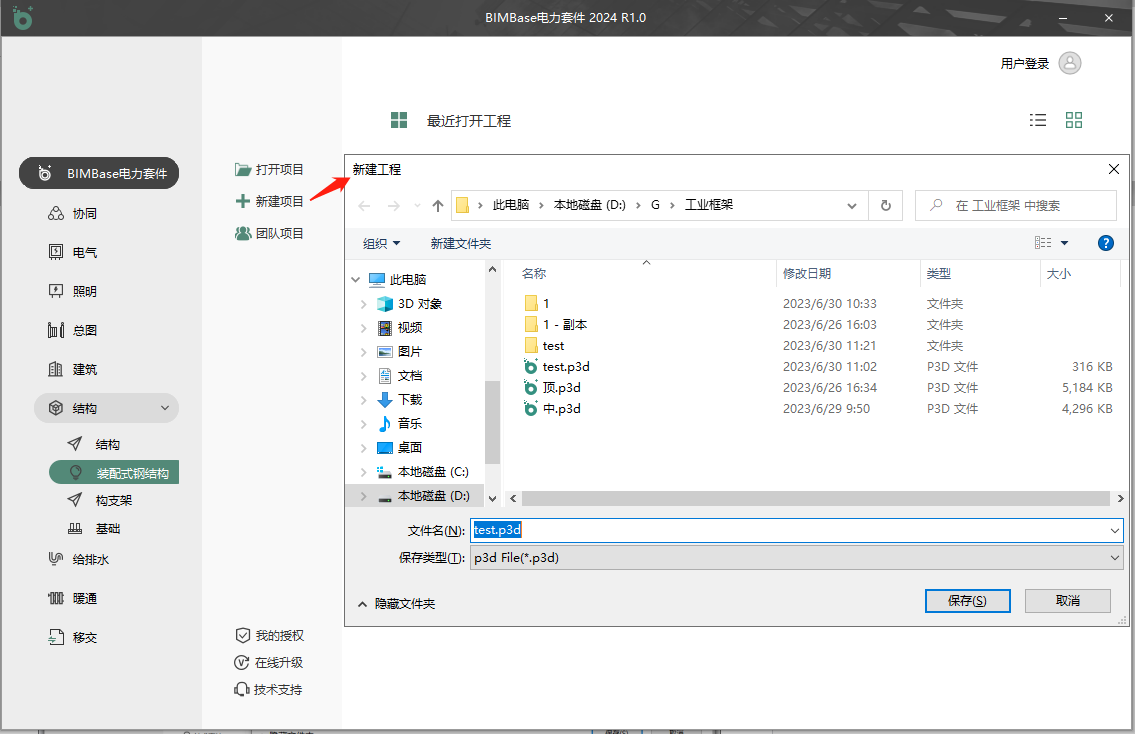Select 装配式钢结构 sub-item

(114, 473)
